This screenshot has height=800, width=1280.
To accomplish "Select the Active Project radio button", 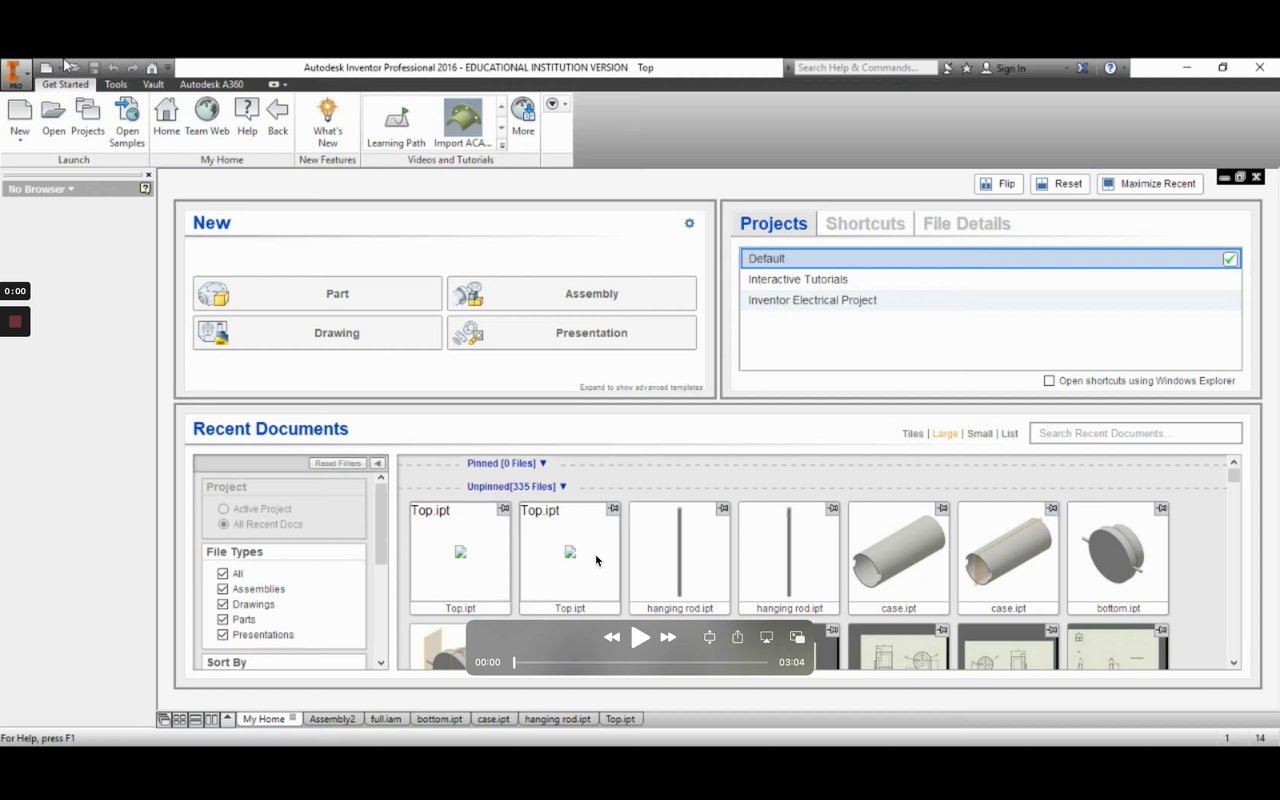I will click(223, 509).
